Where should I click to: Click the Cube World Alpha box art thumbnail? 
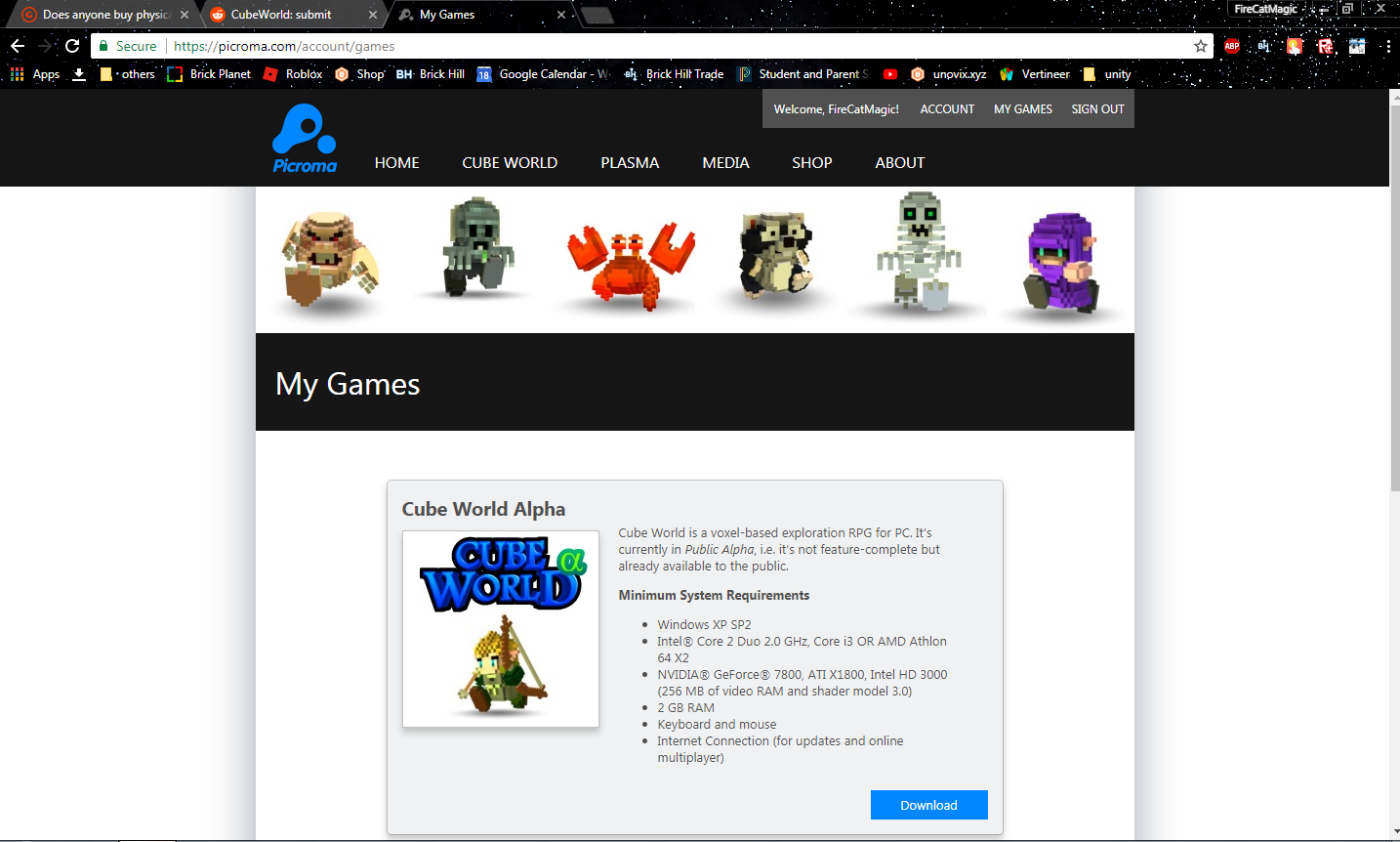[500, 628]
